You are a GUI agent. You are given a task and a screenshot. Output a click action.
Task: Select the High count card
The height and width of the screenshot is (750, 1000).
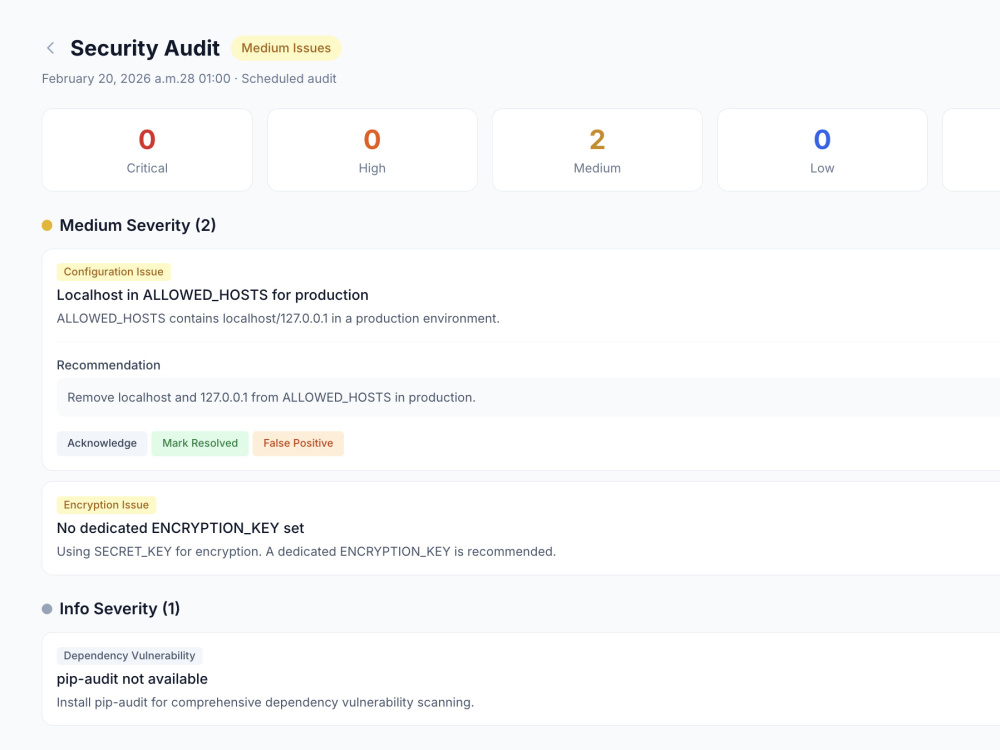(372, 150)
